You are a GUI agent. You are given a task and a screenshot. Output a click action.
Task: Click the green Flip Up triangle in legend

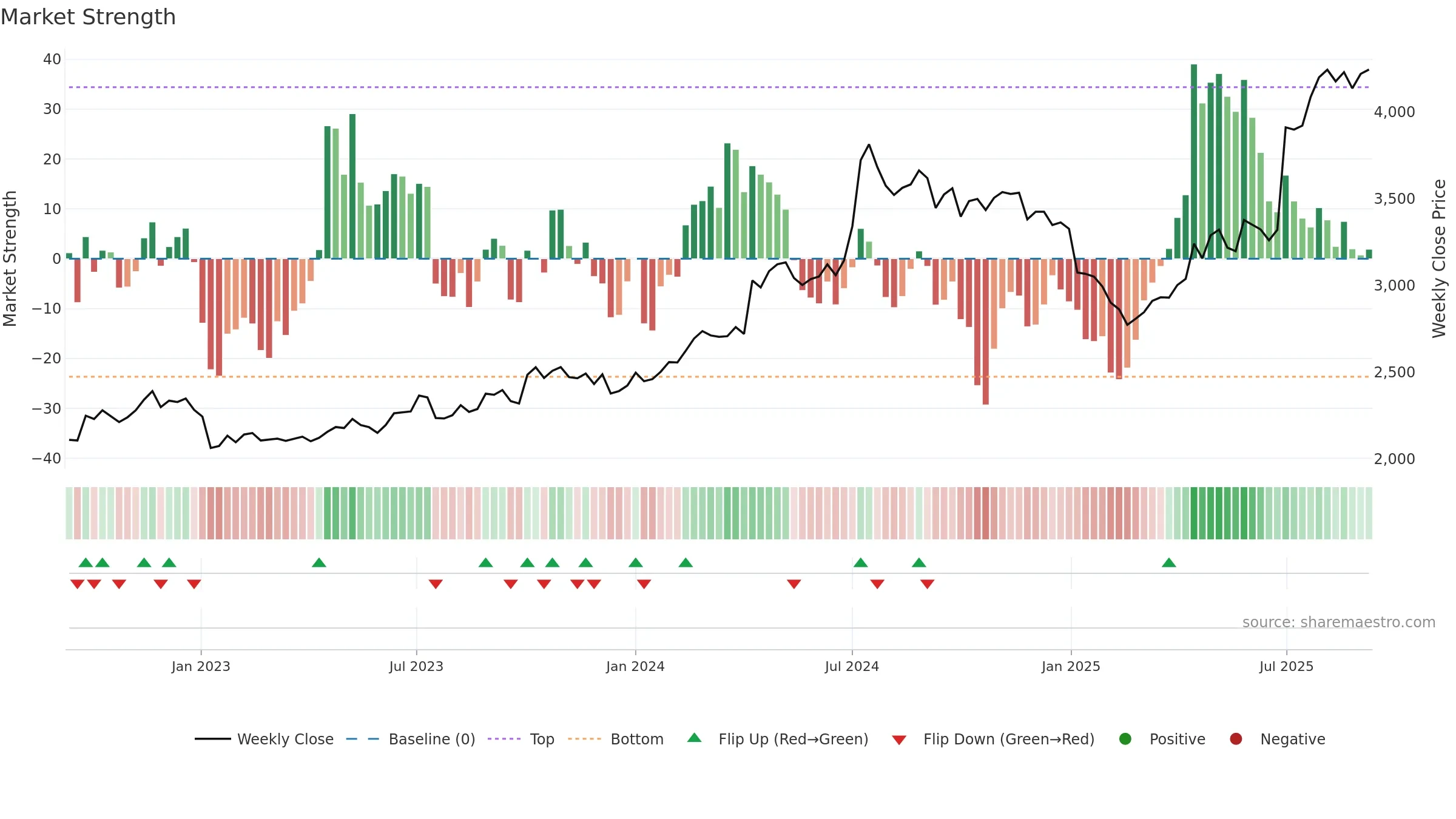(x=695, y=738)
